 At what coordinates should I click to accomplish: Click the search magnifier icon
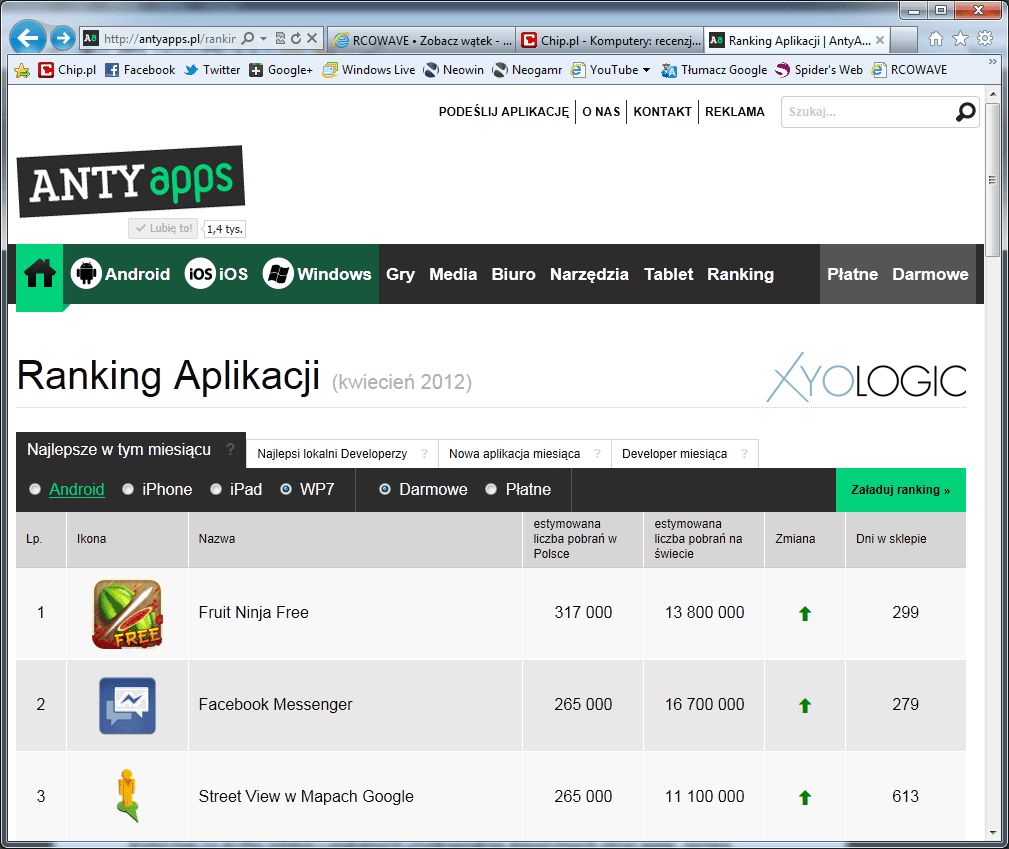(965, 112)
